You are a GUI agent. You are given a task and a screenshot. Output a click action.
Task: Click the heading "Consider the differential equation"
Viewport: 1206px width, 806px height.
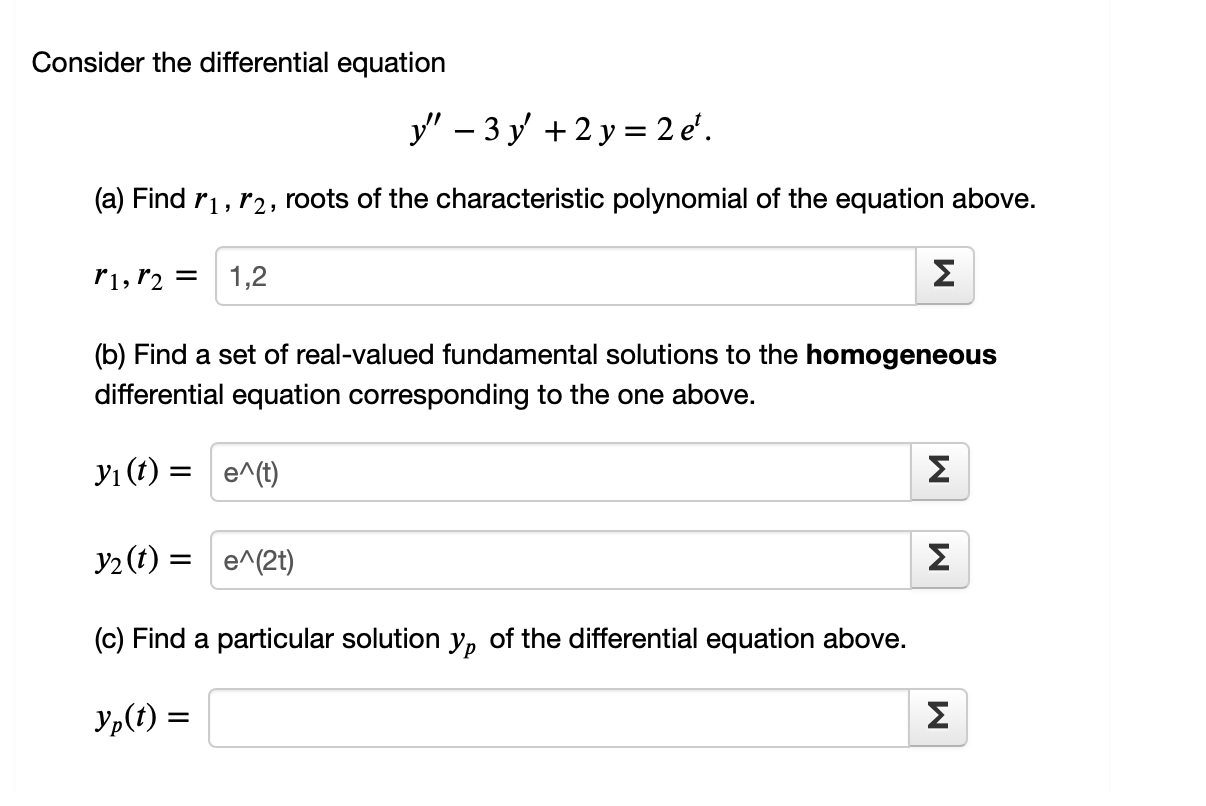[239, 62]
